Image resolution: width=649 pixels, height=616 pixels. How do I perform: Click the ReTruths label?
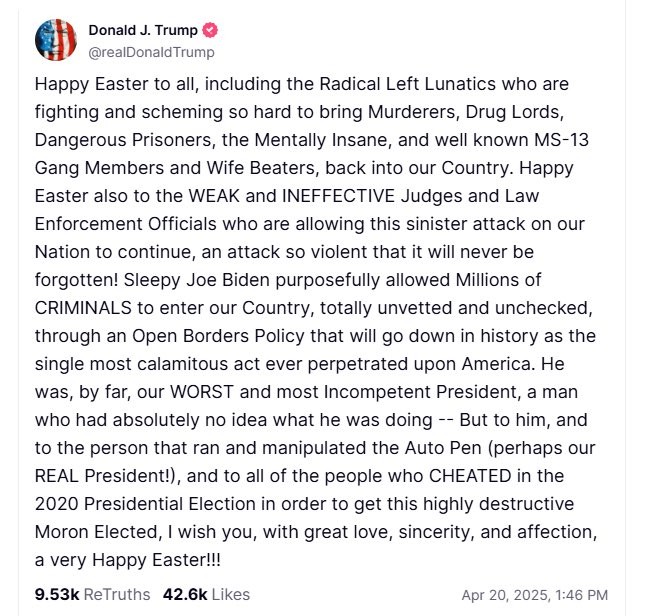tap(117, 594)
